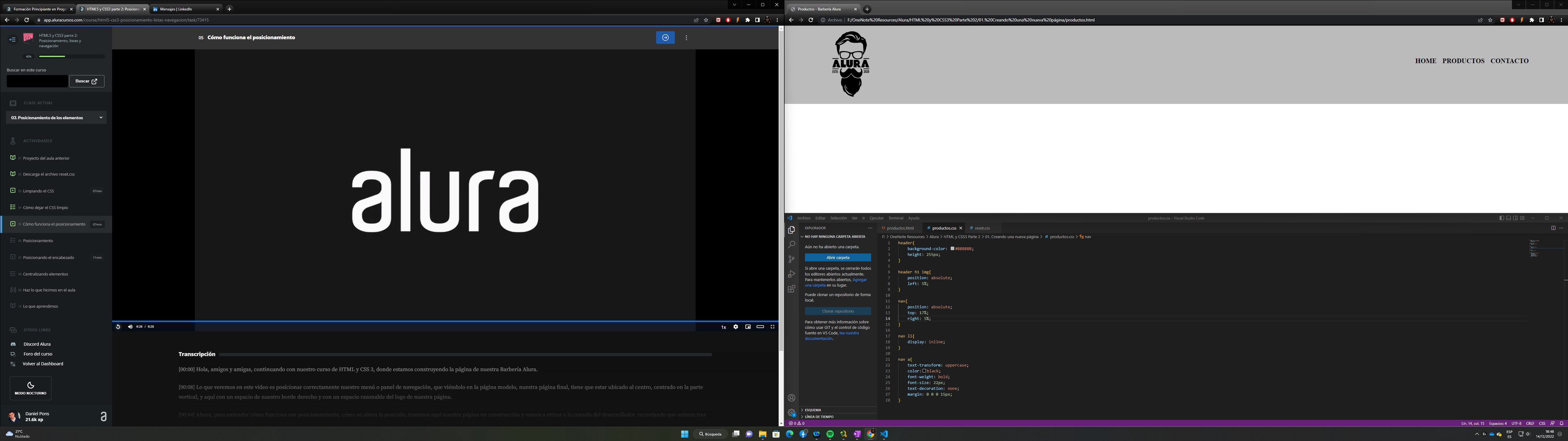1568x441 pixels.
Task: Click video progress bar
Action: (445, 321)
